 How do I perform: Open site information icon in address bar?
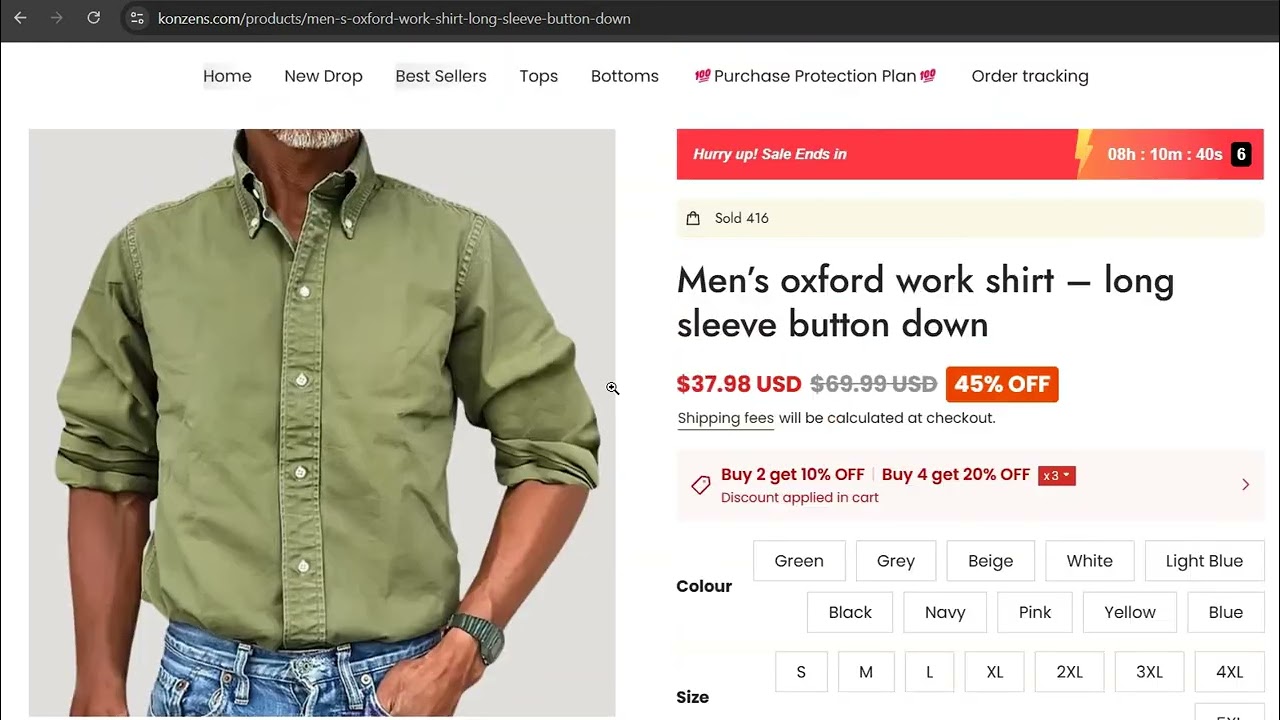click(138, 18)
